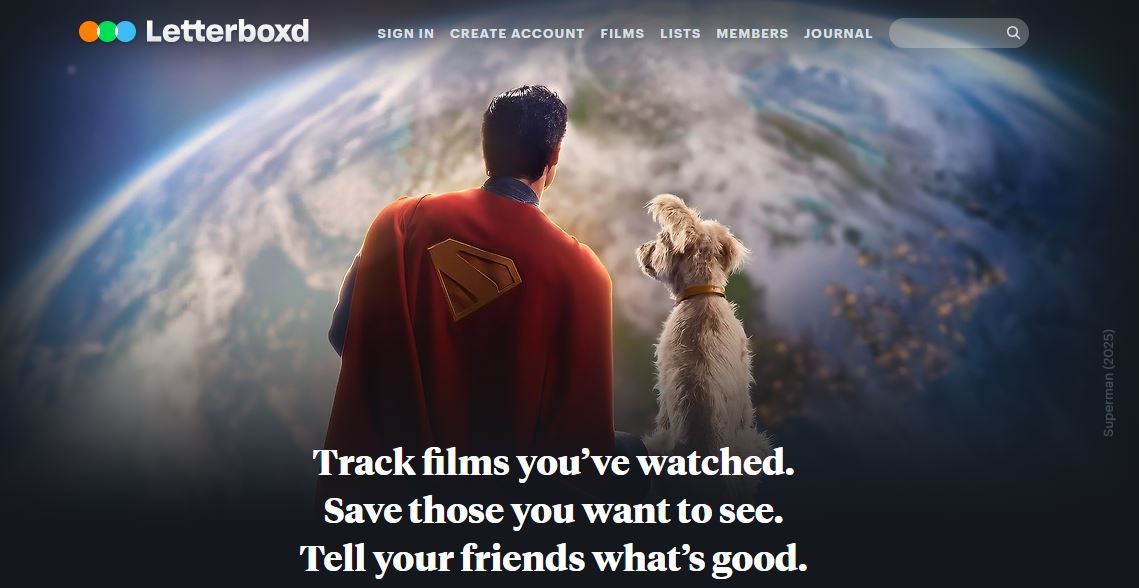Click the blue dot in the Letterboxd logo
1139x588 pixels.
point(126,31)
